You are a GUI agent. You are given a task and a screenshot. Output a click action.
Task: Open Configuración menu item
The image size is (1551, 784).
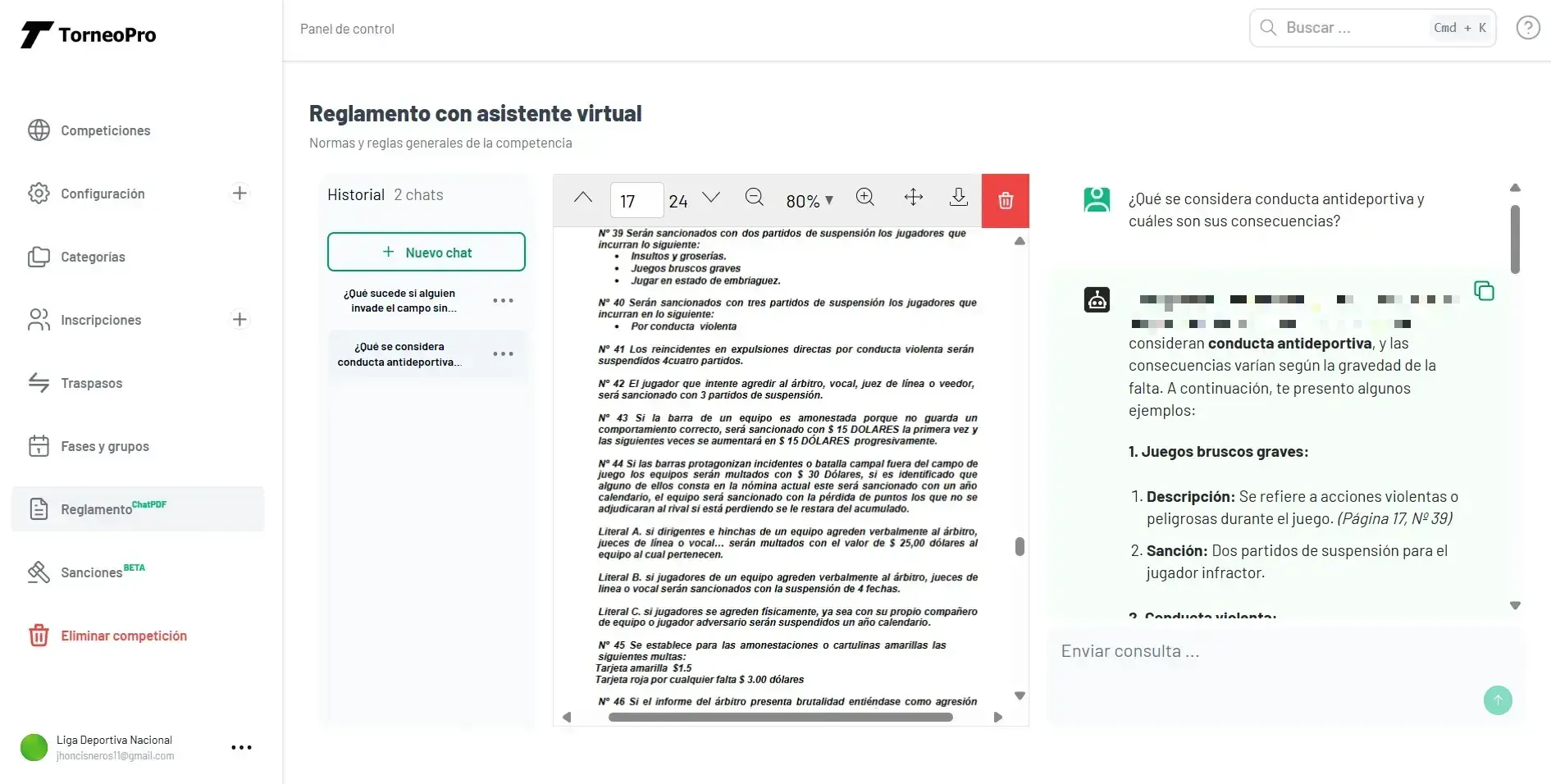click(x=103, y=194)
